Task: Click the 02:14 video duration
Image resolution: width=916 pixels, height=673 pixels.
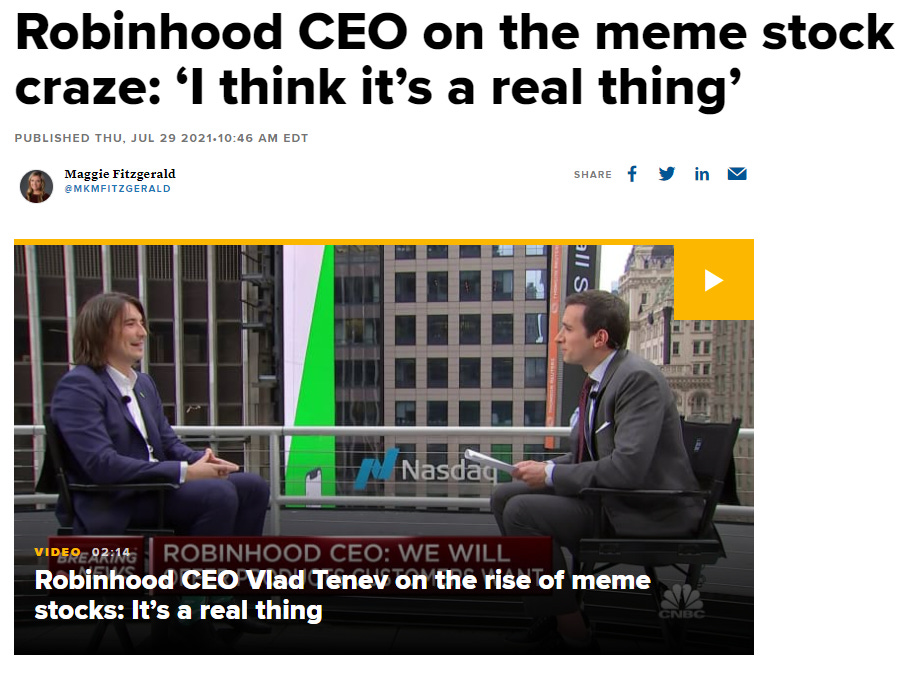Action: [111, 551]
